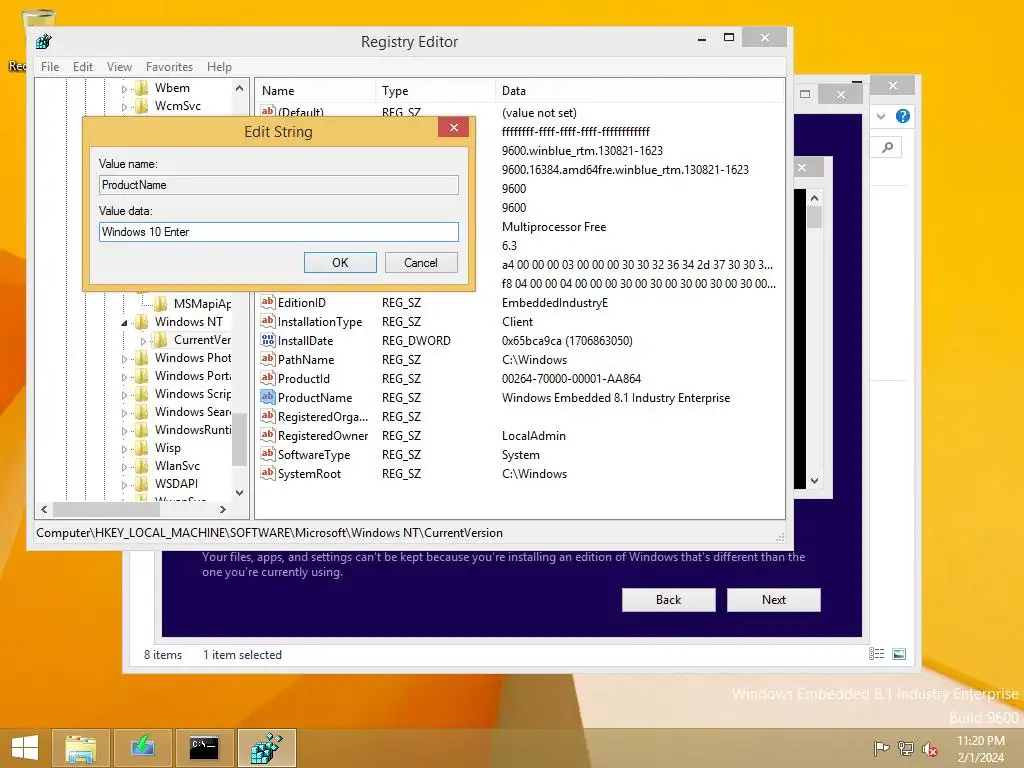Viewport: 1024px width, 768px height.
Task: Click the ProductName string value icon
Action: [x=268, y=397]
